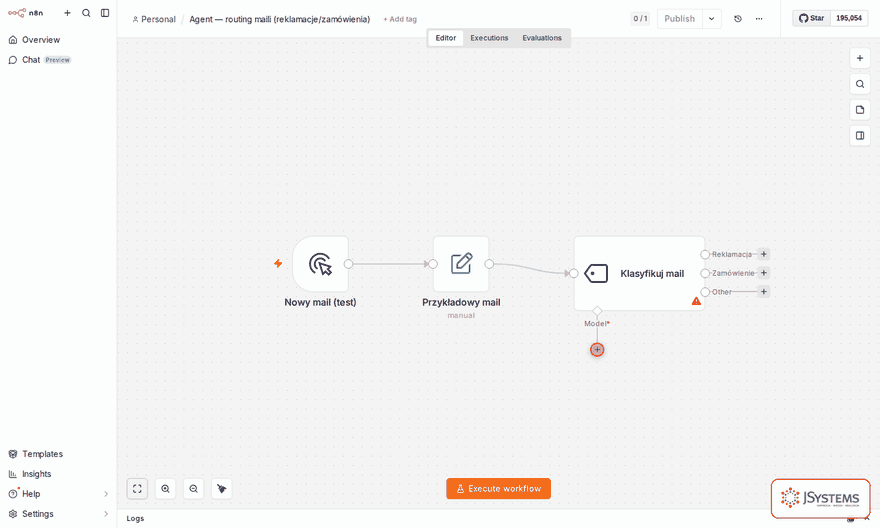The image size is (880, 528).
Task: Click Przykładowy mail output connector
Action: tap(489, 264)
